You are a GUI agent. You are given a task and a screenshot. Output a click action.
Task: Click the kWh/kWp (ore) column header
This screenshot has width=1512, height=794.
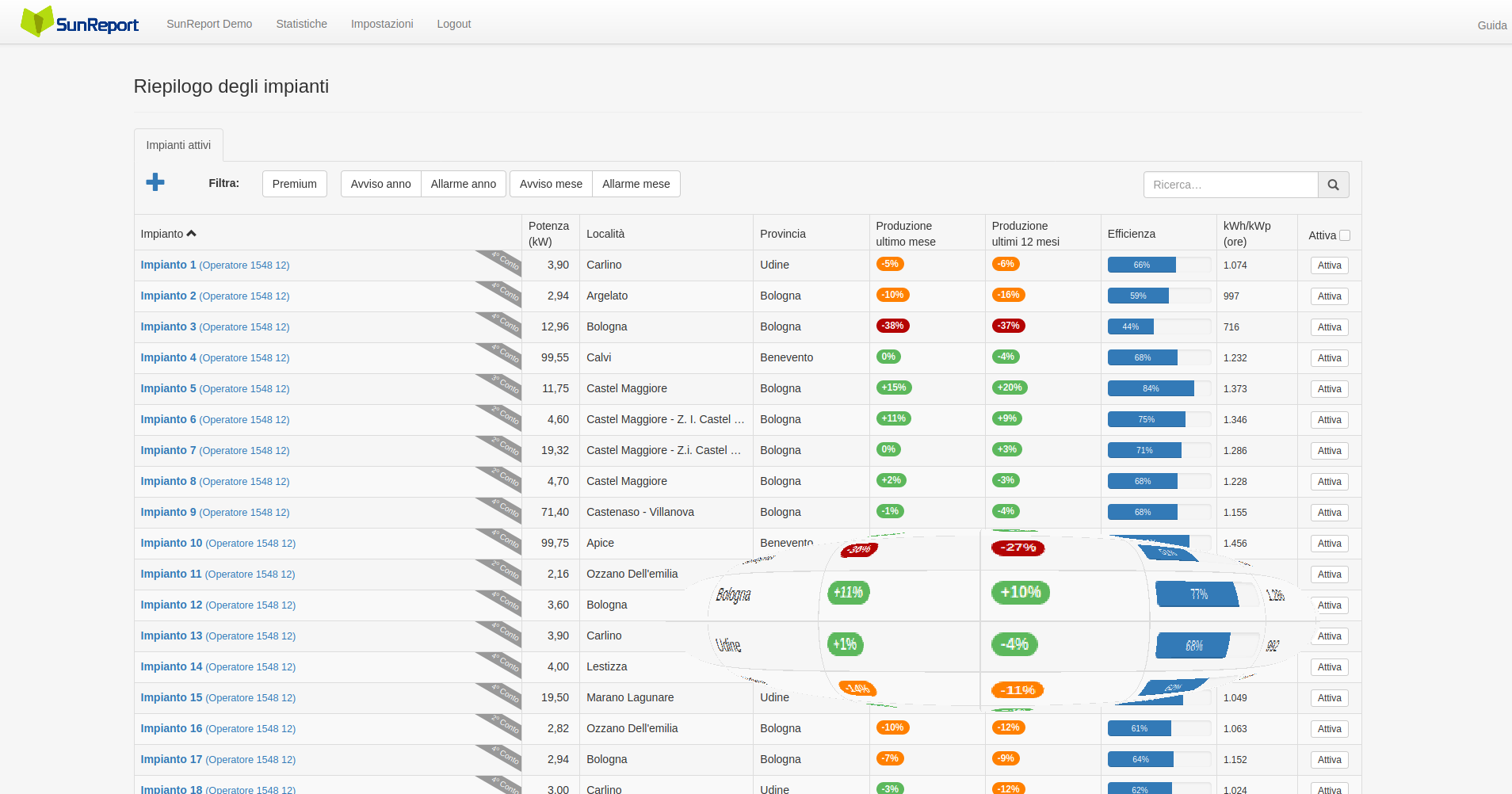[x=1247, y=234]
